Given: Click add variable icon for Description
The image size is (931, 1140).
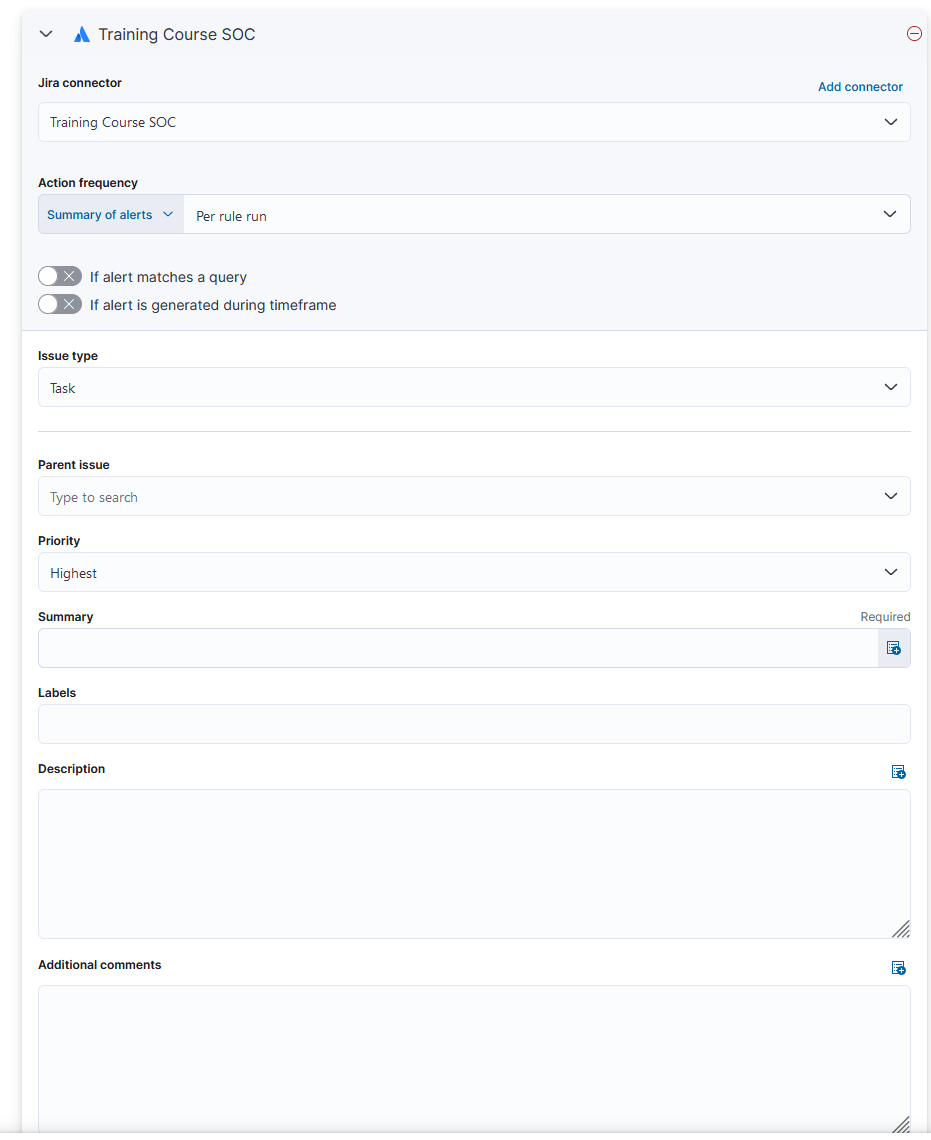Looking at the screenshot, I should [898, 772].
